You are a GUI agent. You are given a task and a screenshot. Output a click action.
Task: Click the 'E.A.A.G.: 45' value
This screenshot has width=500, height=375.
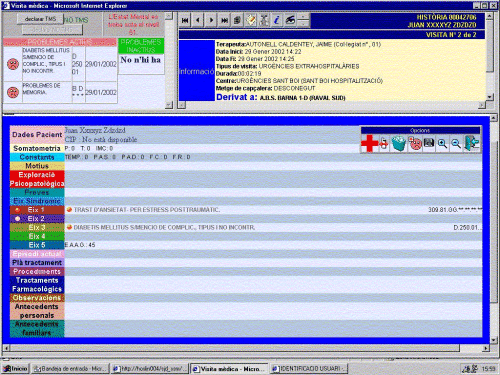point(80,245)
